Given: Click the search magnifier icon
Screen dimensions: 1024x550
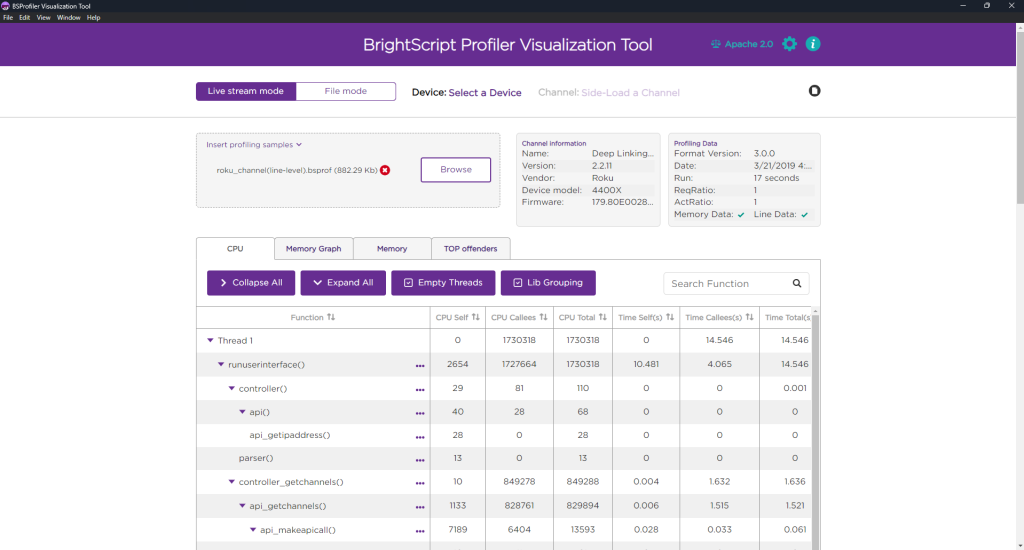Looking at the screenshot, I should pyautogui.click(x=797, y=283).
